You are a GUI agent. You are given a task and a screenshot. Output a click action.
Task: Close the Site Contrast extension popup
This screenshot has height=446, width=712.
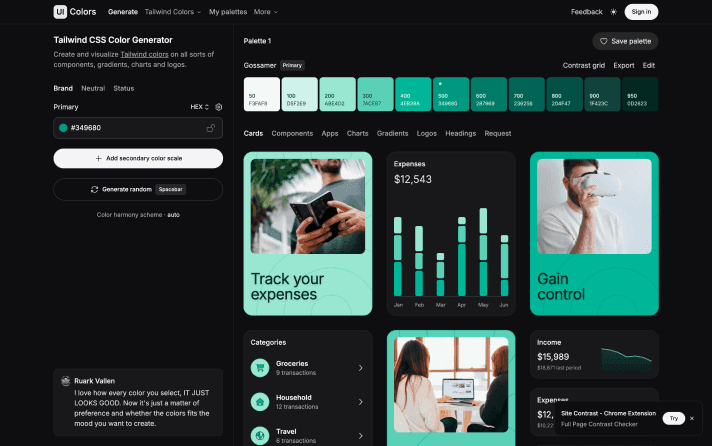(692, 418)
